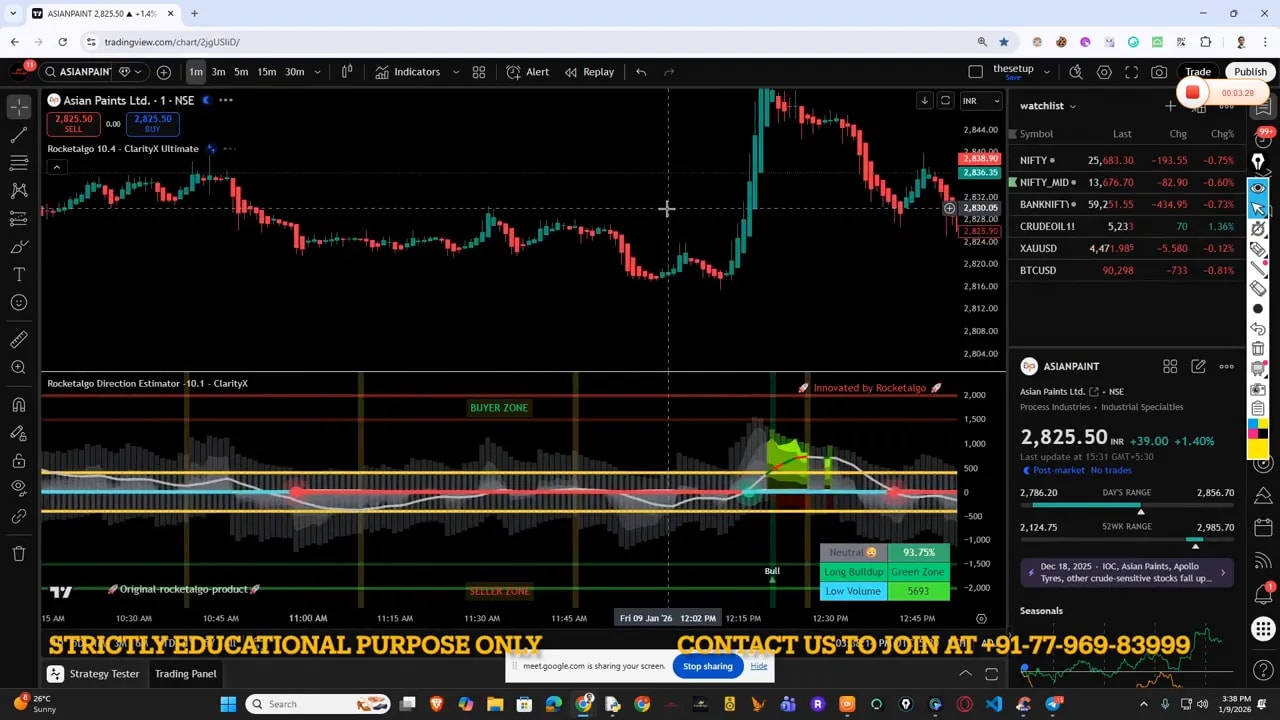Image resolution: width=1280 pixels, height=720 pixels.
Task: Open the Emoji drawing tool
Action: [19, 302]
